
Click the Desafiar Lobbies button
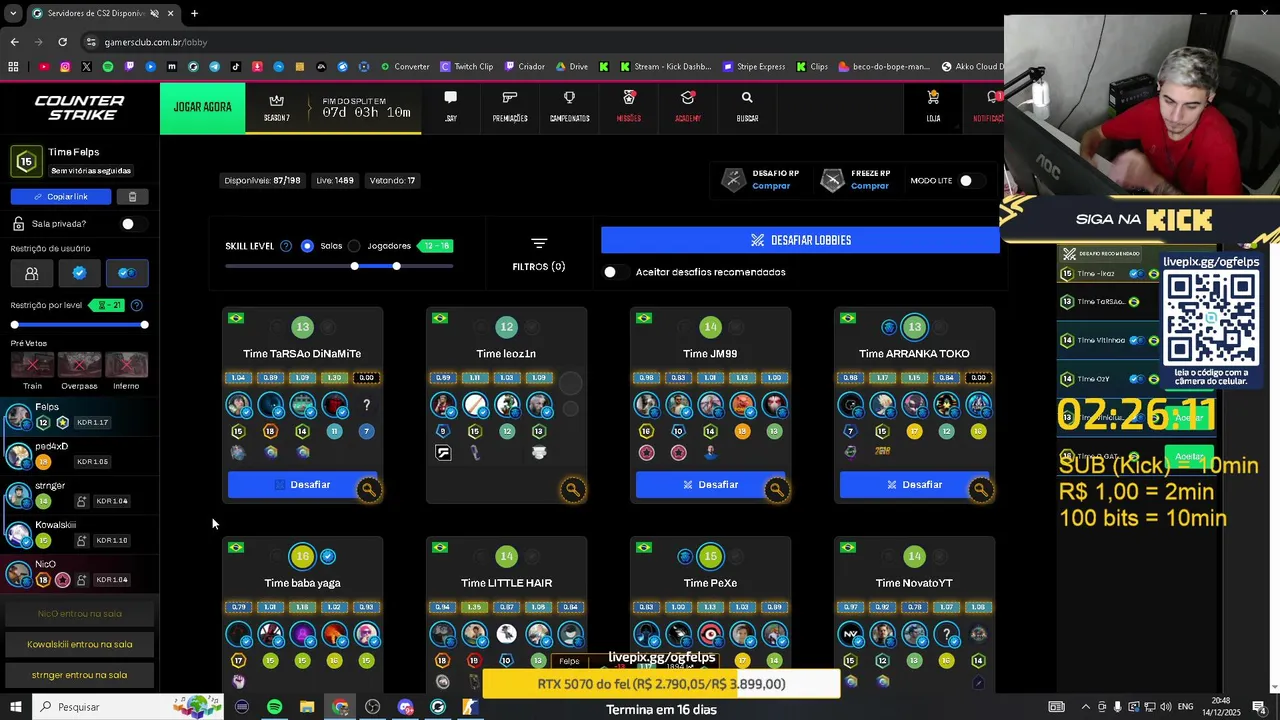800,240
